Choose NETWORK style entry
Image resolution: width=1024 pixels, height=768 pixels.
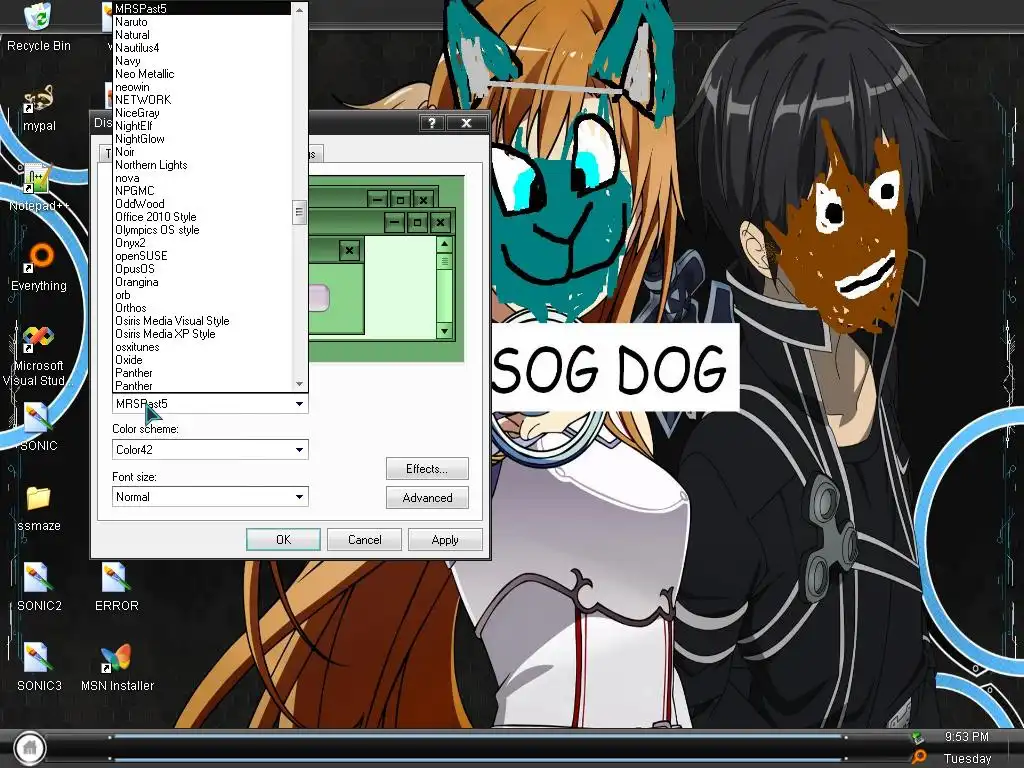point(202,99)
